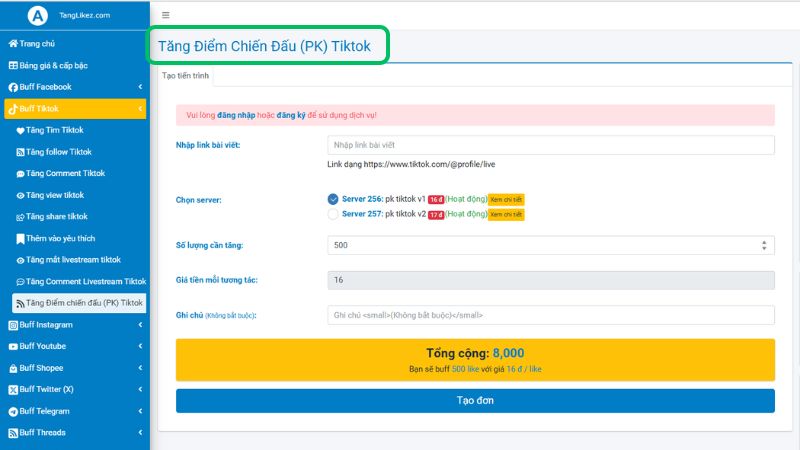Screen dimensions: 800x450
Task: Click the Twitter X icon in sidebar
Action: click(13, 390)
